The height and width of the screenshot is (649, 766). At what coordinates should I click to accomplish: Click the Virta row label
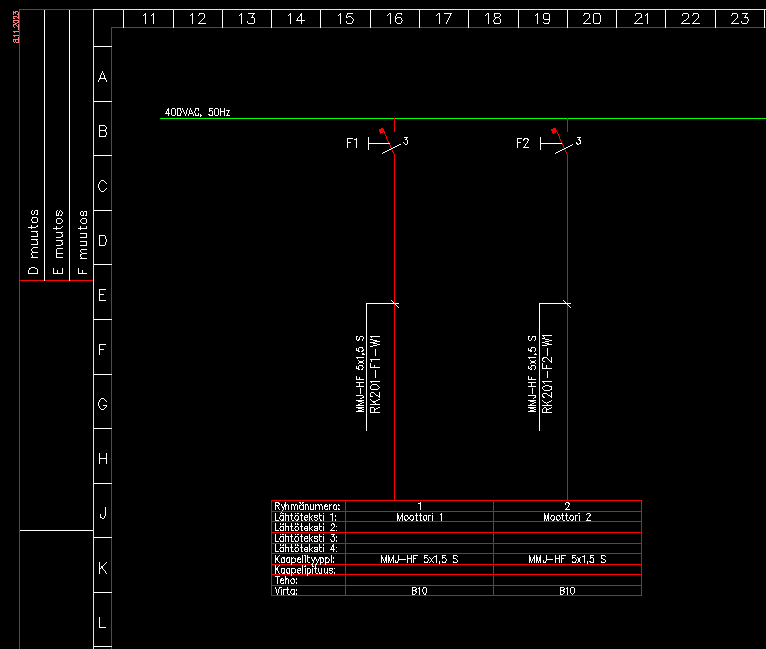click(286, 591)
